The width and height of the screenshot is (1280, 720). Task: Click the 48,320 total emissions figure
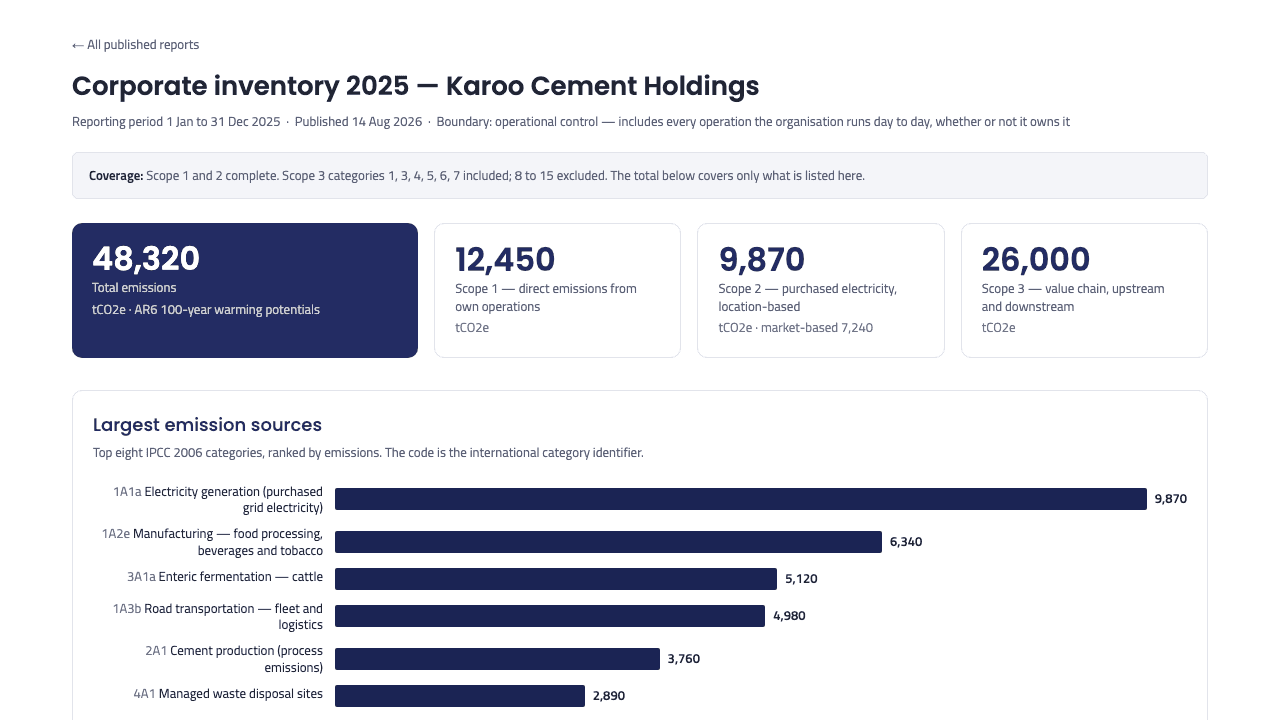pyautogui.click(x=146, y=258)
